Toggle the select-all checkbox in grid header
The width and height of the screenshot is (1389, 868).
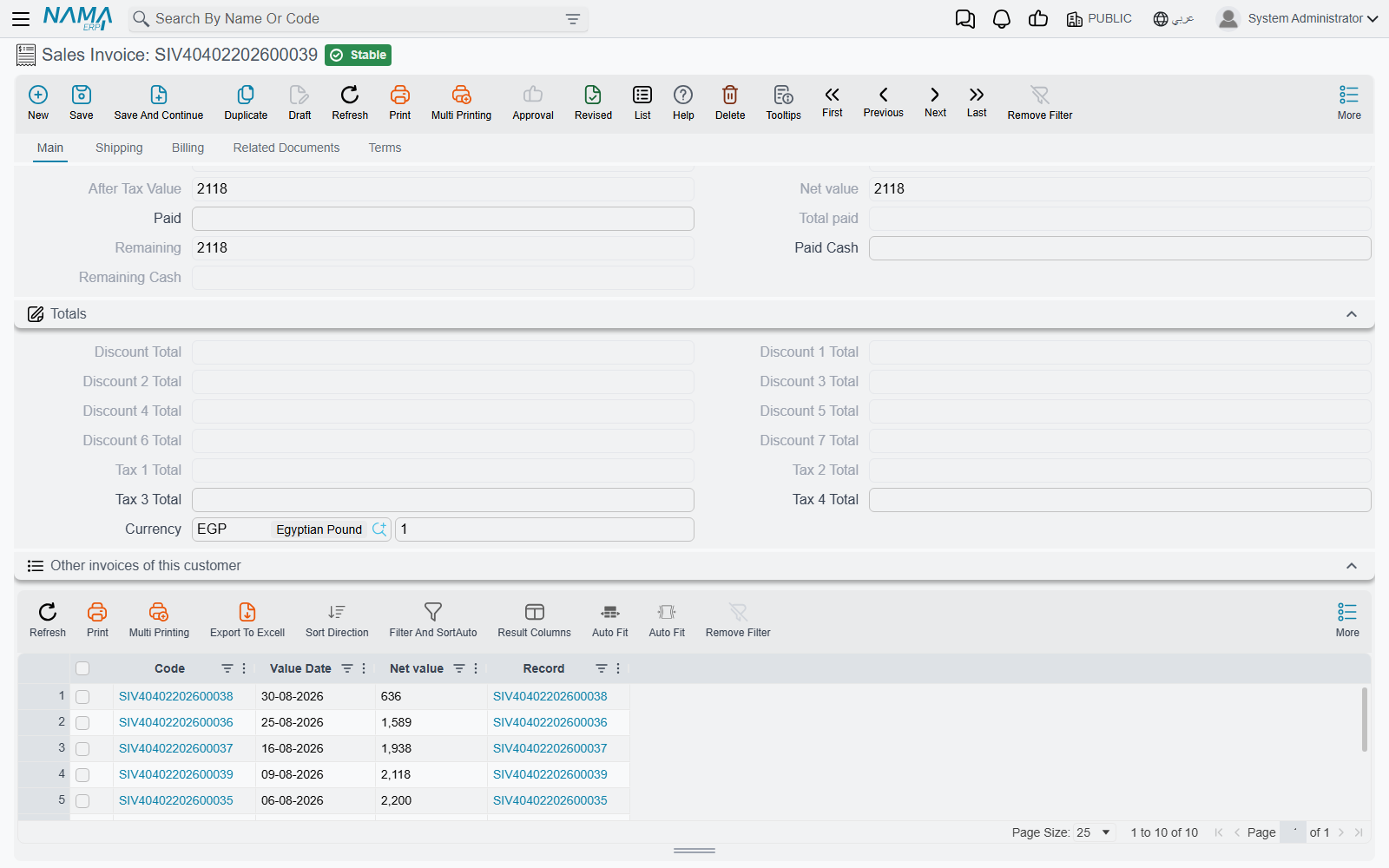coord(82,668)
